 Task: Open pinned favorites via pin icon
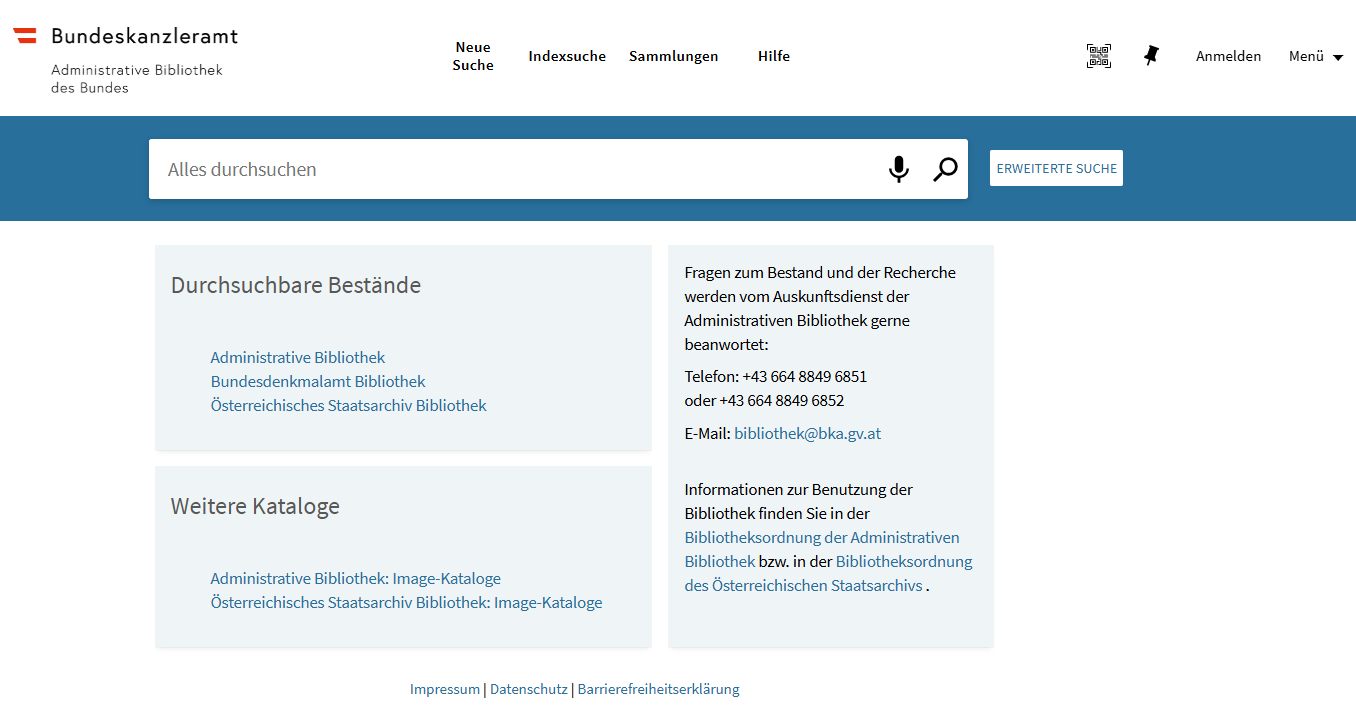click(1151, 56)
